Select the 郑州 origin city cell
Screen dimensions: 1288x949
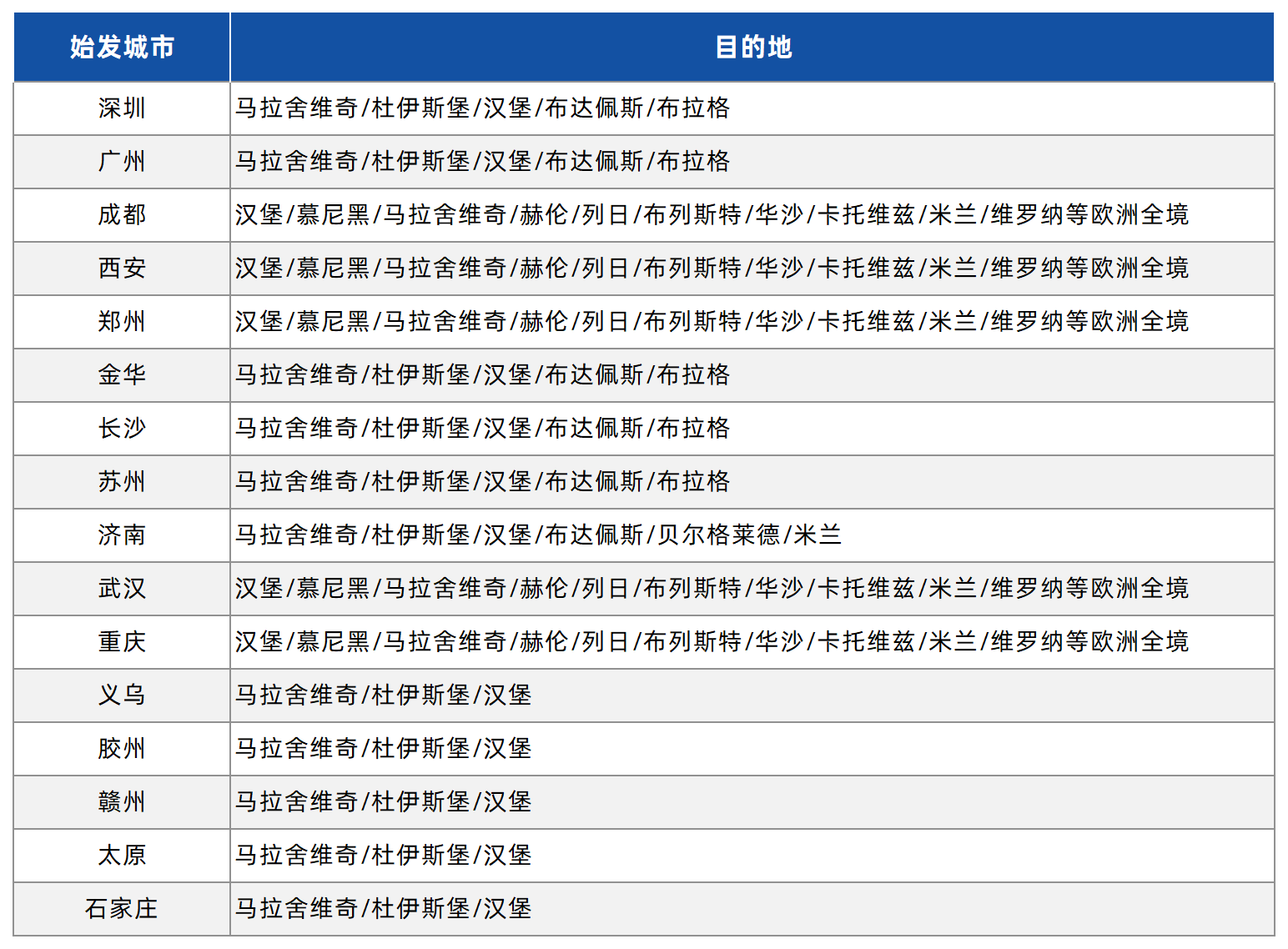(122, 322)
